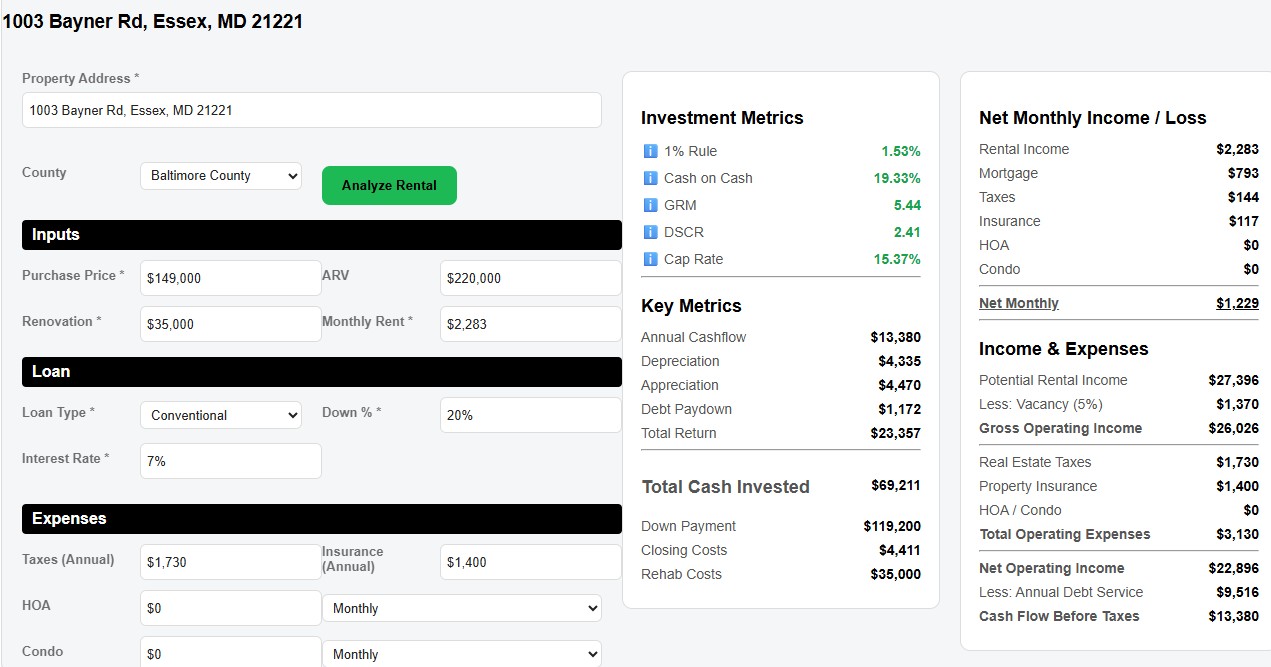
Task: Click the Total Return amount $23,357
Action: point(896,433)
